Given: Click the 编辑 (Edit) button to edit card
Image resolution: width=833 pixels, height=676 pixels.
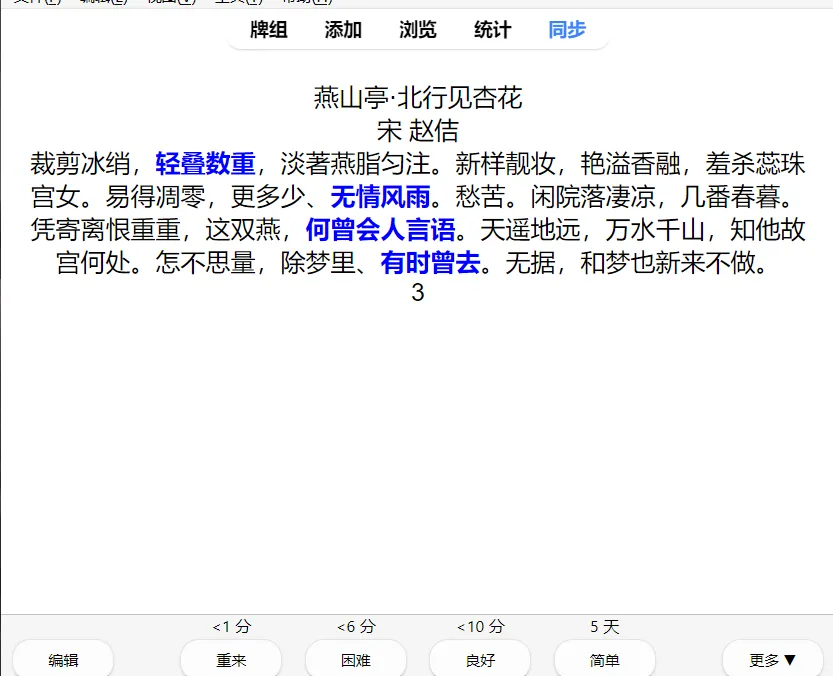Looking at the screenshot, I should [x=63, y=661].
